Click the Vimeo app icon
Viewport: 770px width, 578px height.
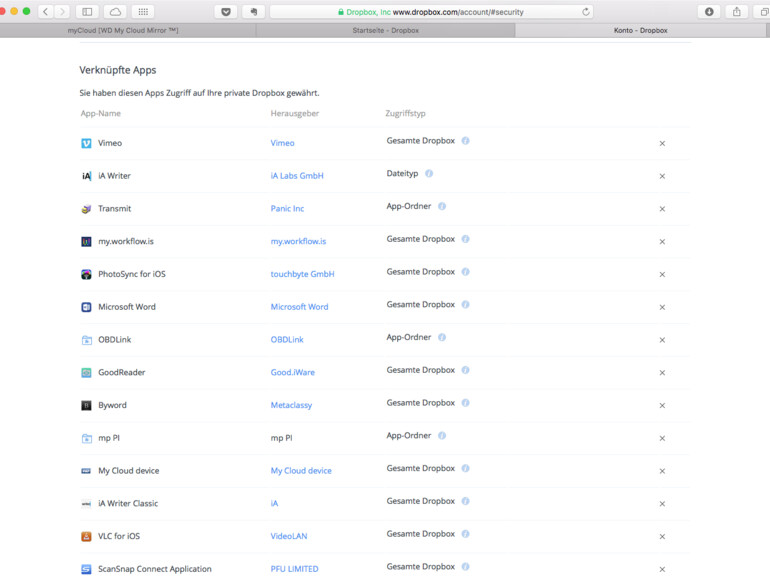86,143
